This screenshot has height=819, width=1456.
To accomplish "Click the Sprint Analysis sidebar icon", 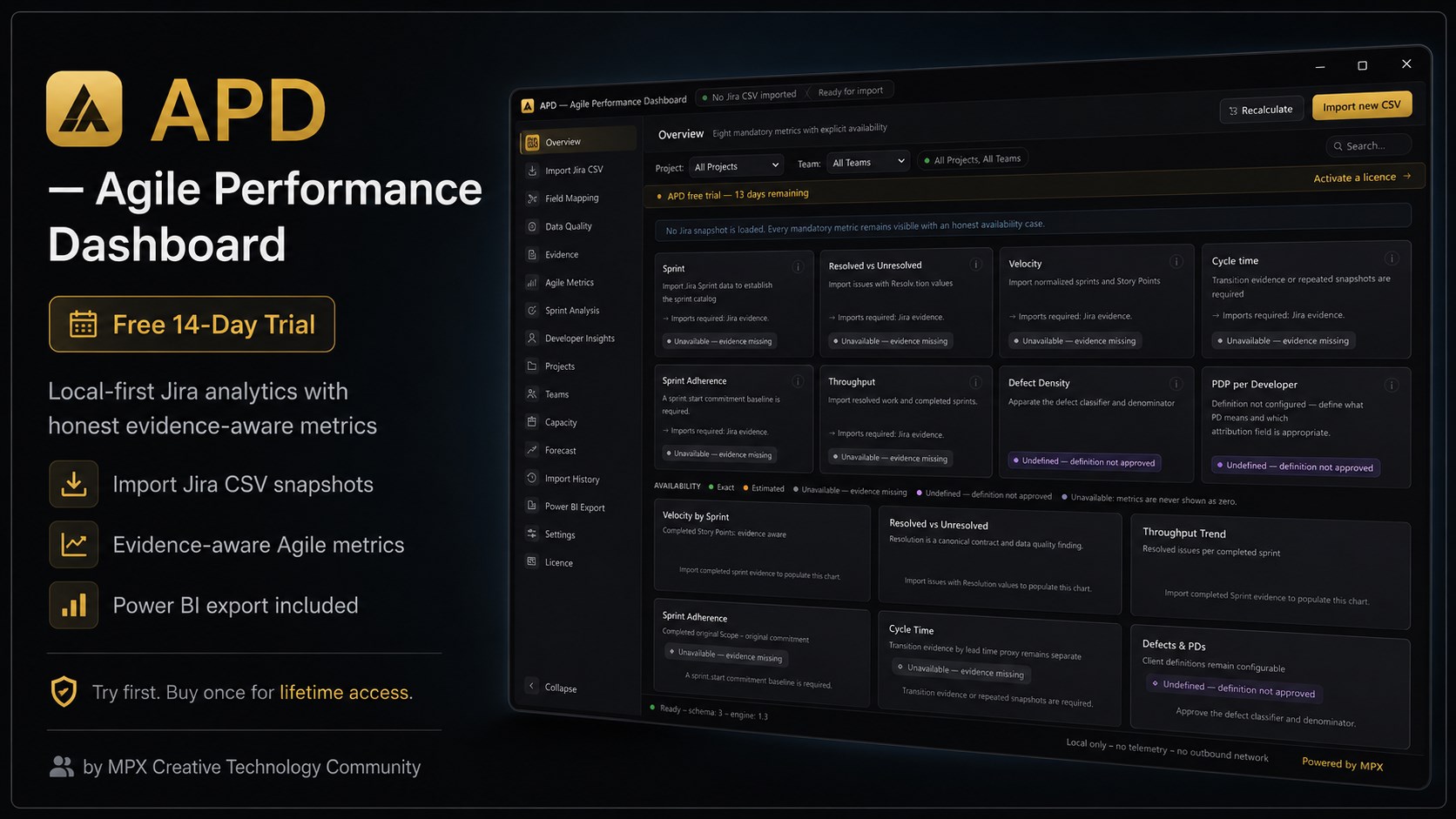I will (532, 310).
